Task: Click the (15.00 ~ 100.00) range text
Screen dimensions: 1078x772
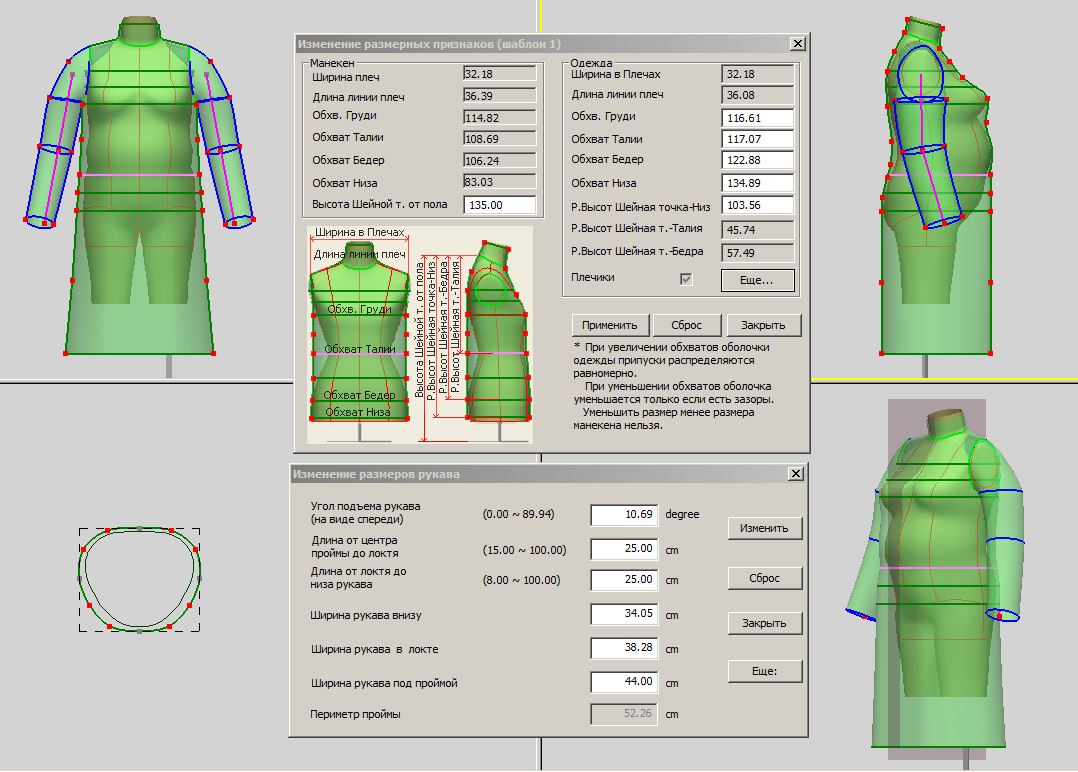Action: point(525,550)
